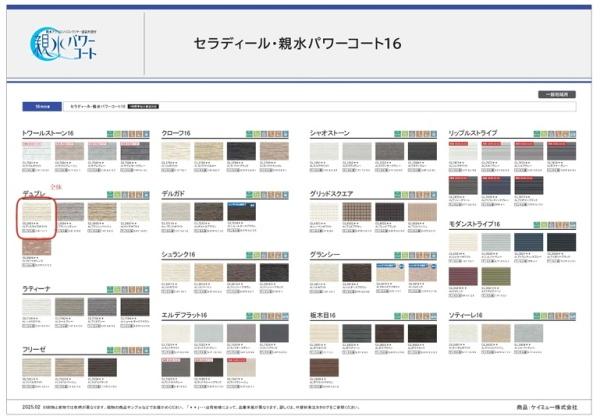Click the 2025.02 date in footer
This screenshot has width=600, height=420.
pos(31,407)
